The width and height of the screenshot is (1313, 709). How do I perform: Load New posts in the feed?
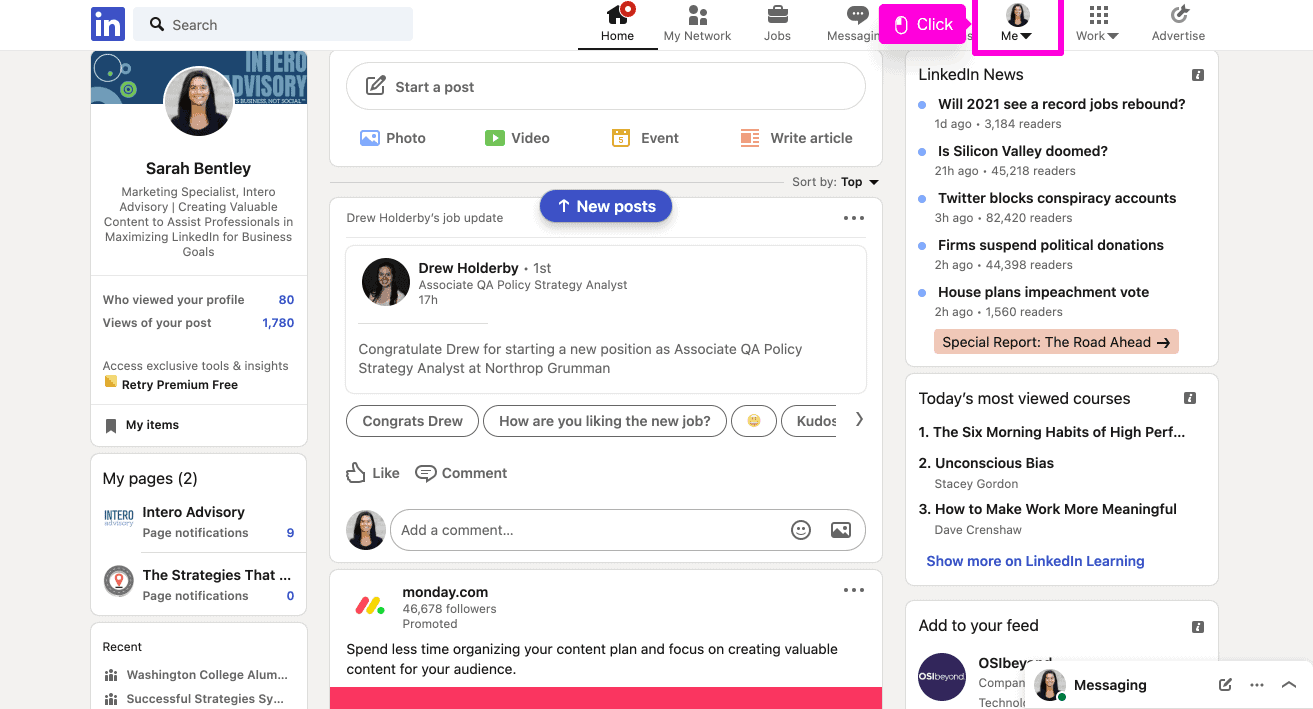click(606, 206)
